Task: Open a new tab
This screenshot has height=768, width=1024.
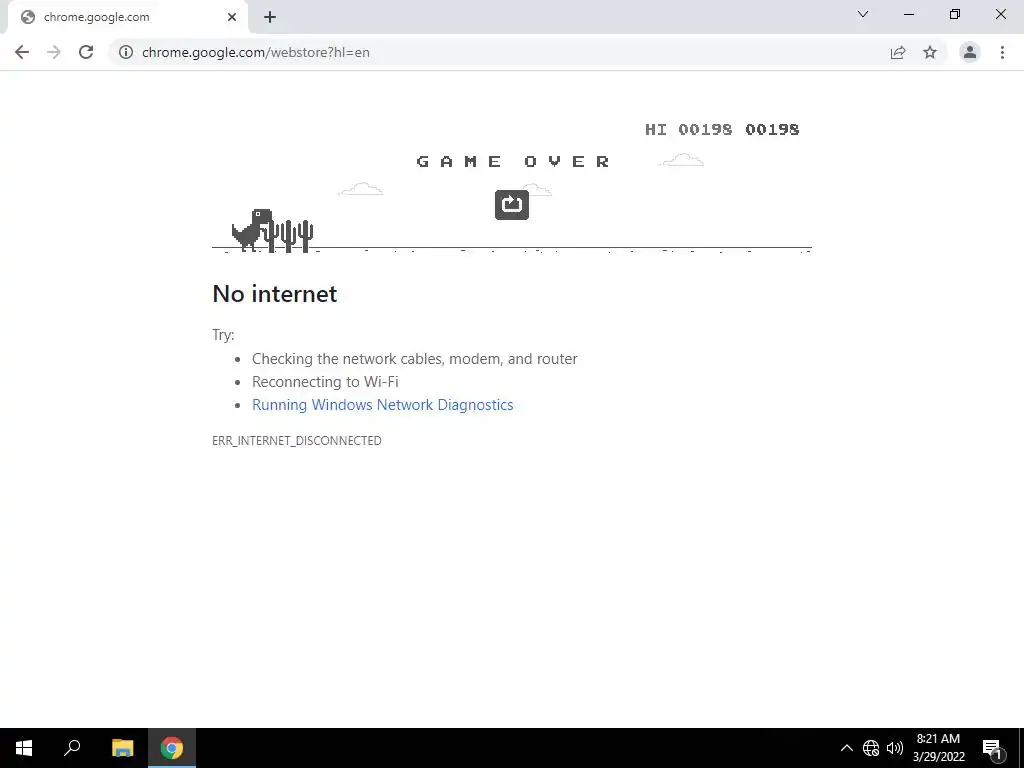Action: click(270, 18)
